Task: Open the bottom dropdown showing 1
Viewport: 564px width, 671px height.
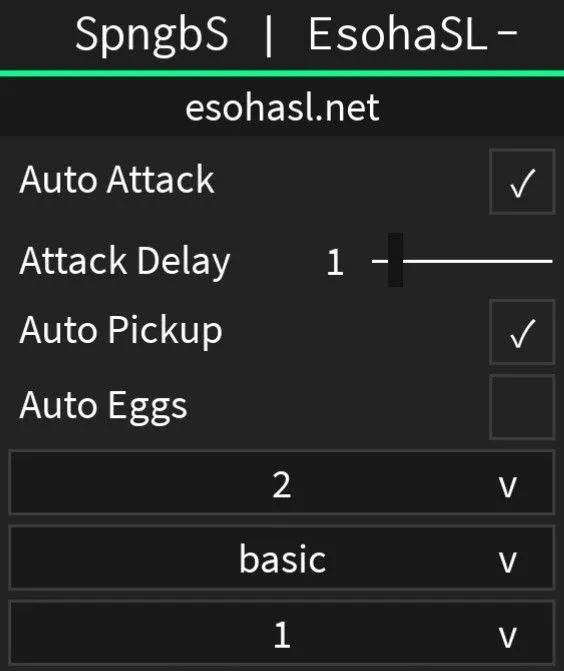Action: (282, 633)
